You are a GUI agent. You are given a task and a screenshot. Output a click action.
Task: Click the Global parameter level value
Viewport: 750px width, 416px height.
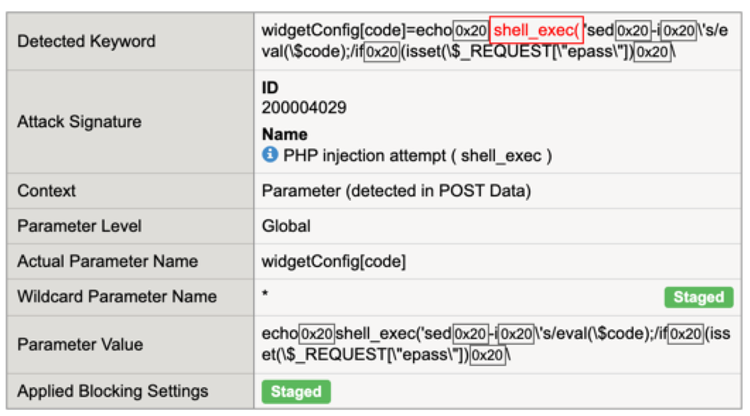[x=286, y=226]
